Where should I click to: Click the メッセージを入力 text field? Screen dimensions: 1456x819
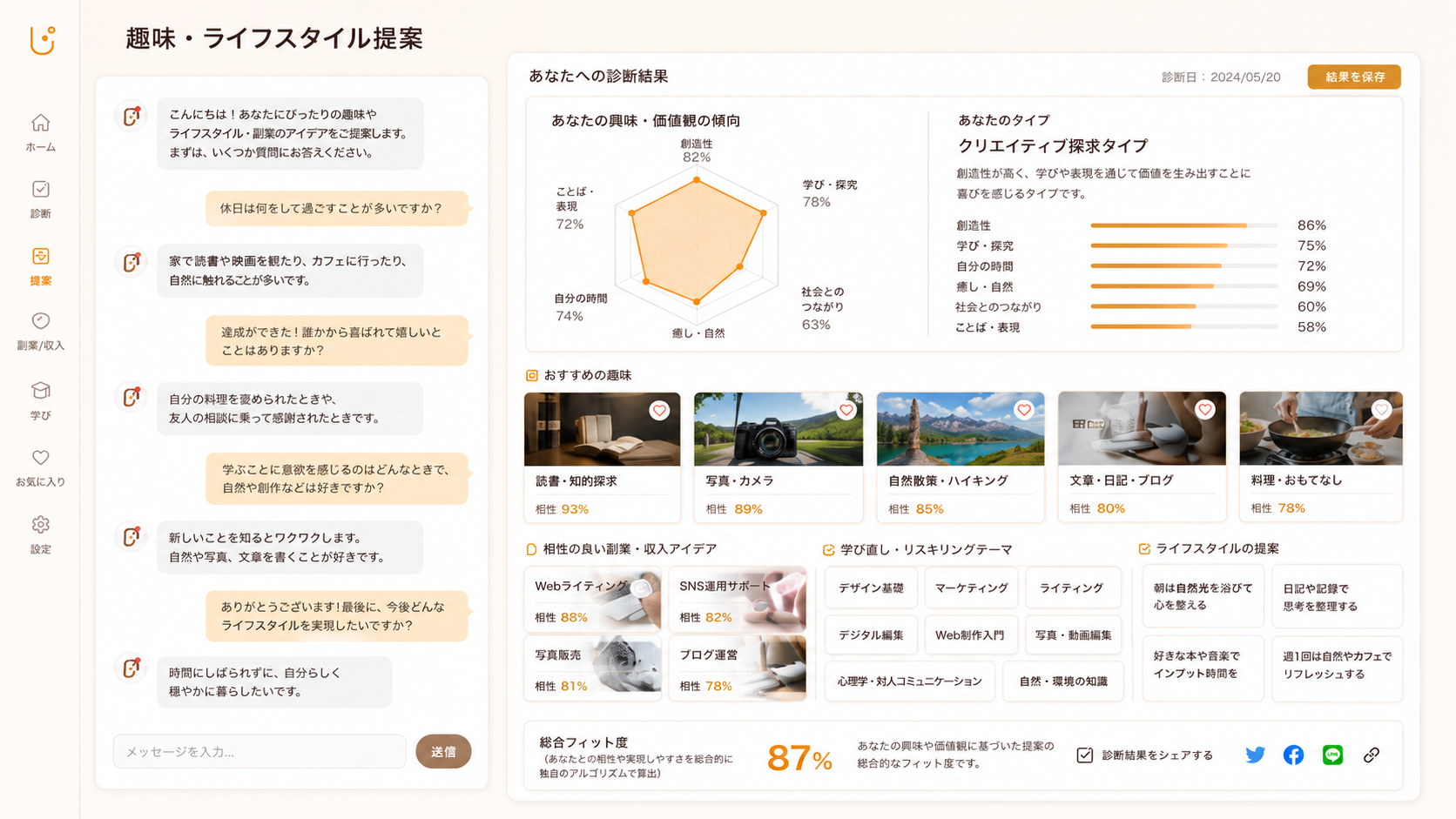pyautogui.click(x=260, y=751)
